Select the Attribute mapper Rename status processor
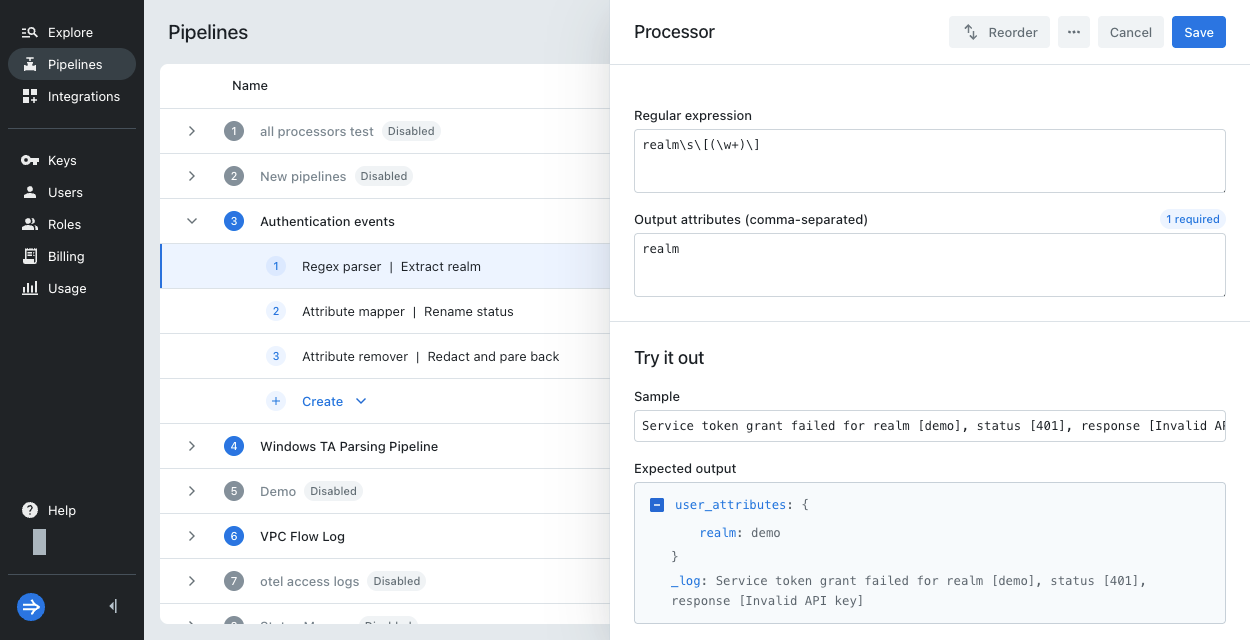Viewport: 1250px width, 640px height. 407,311
